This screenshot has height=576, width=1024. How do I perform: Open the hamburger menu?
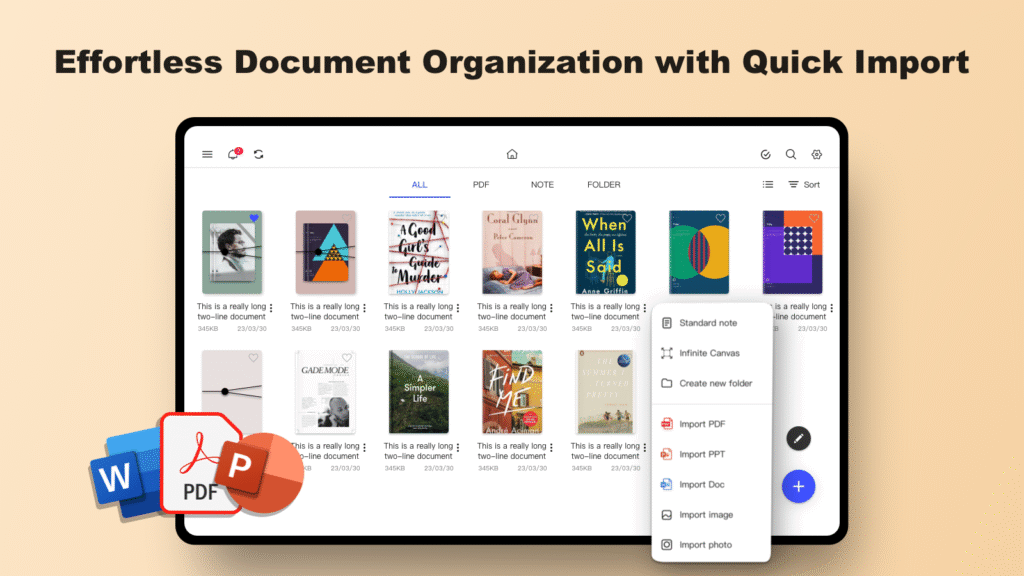click(207, 154)
